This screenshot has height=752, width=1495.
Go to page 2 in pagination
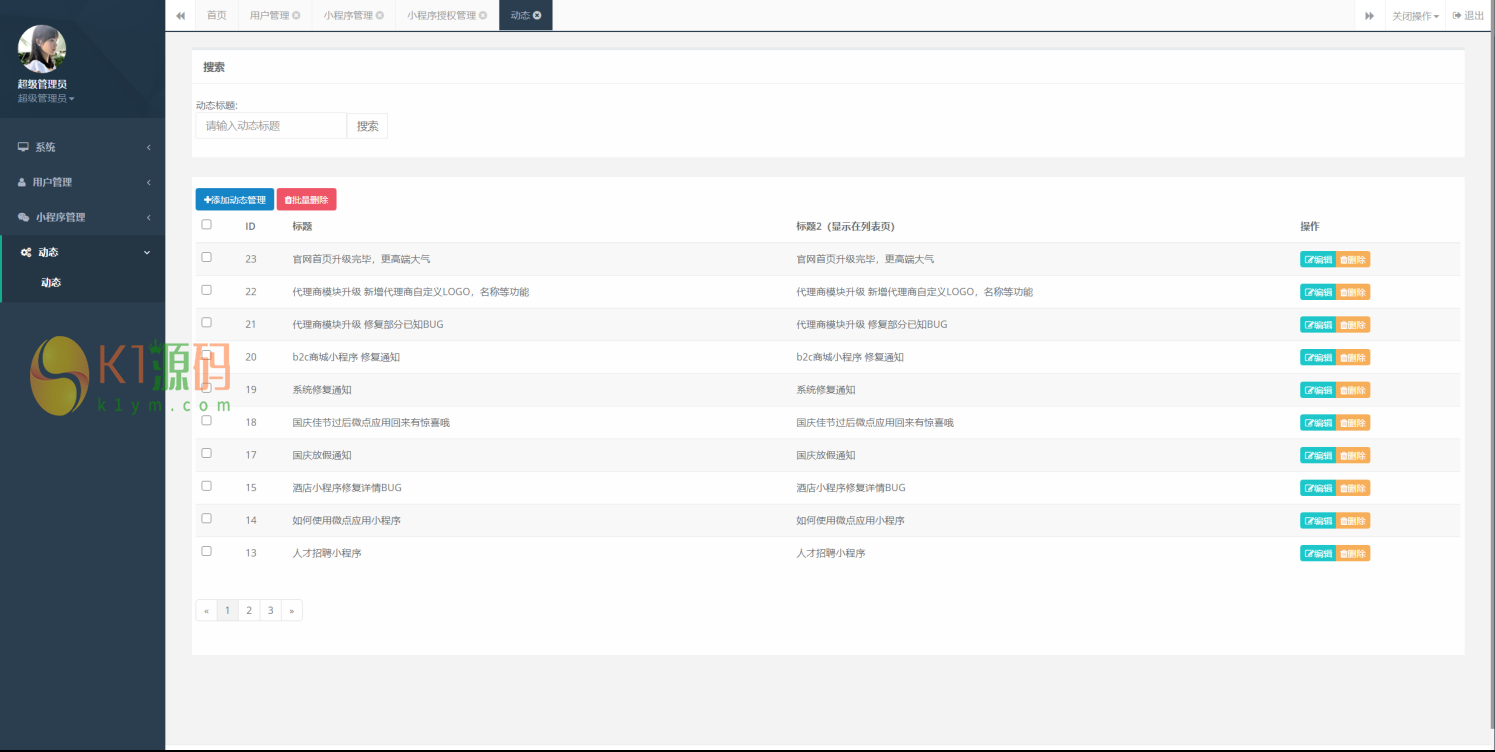pyautogui.click(x=249, y=610)
